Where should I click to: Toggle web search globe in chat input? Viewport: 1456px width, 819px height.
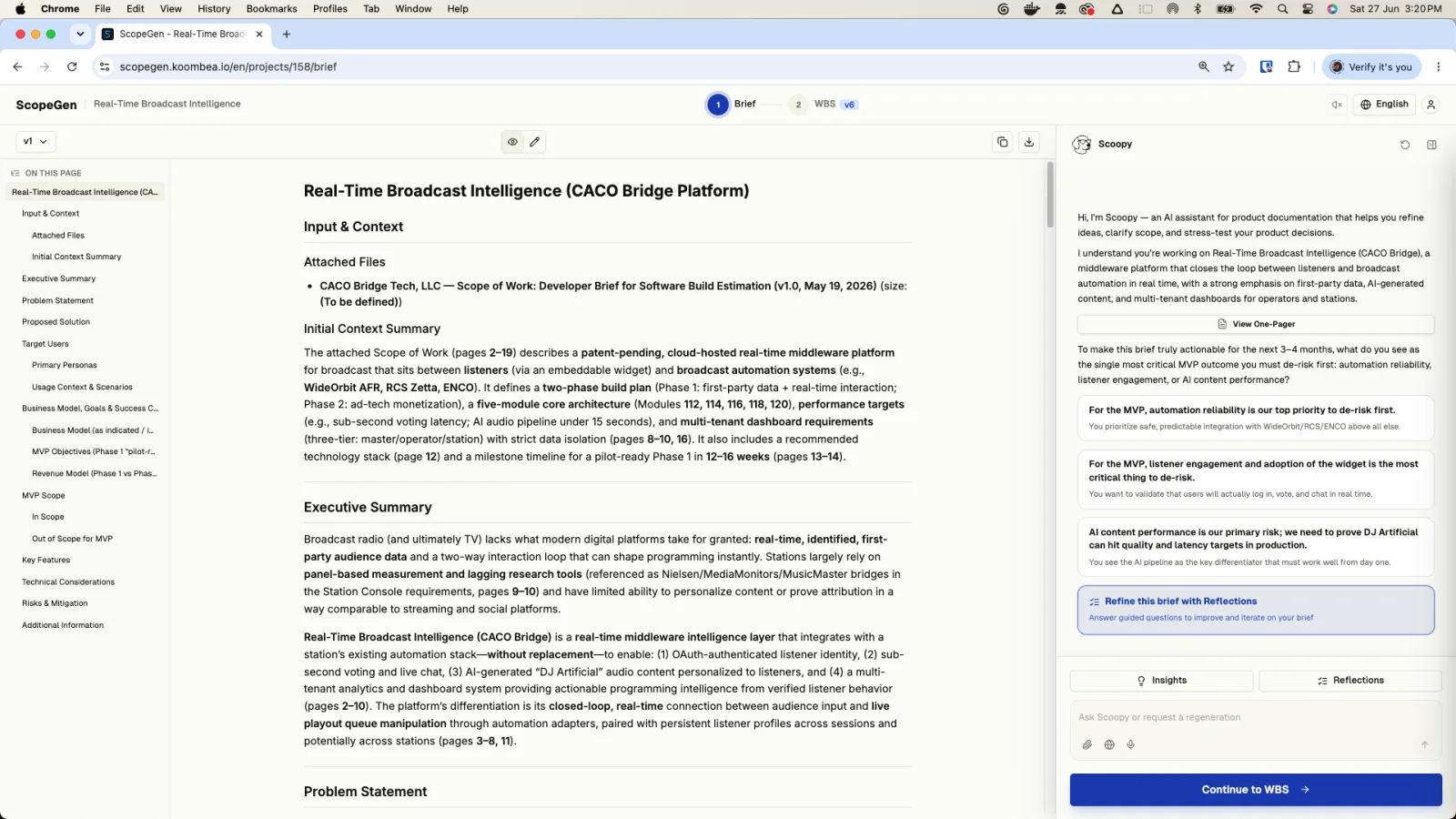tap(1109, 744)
